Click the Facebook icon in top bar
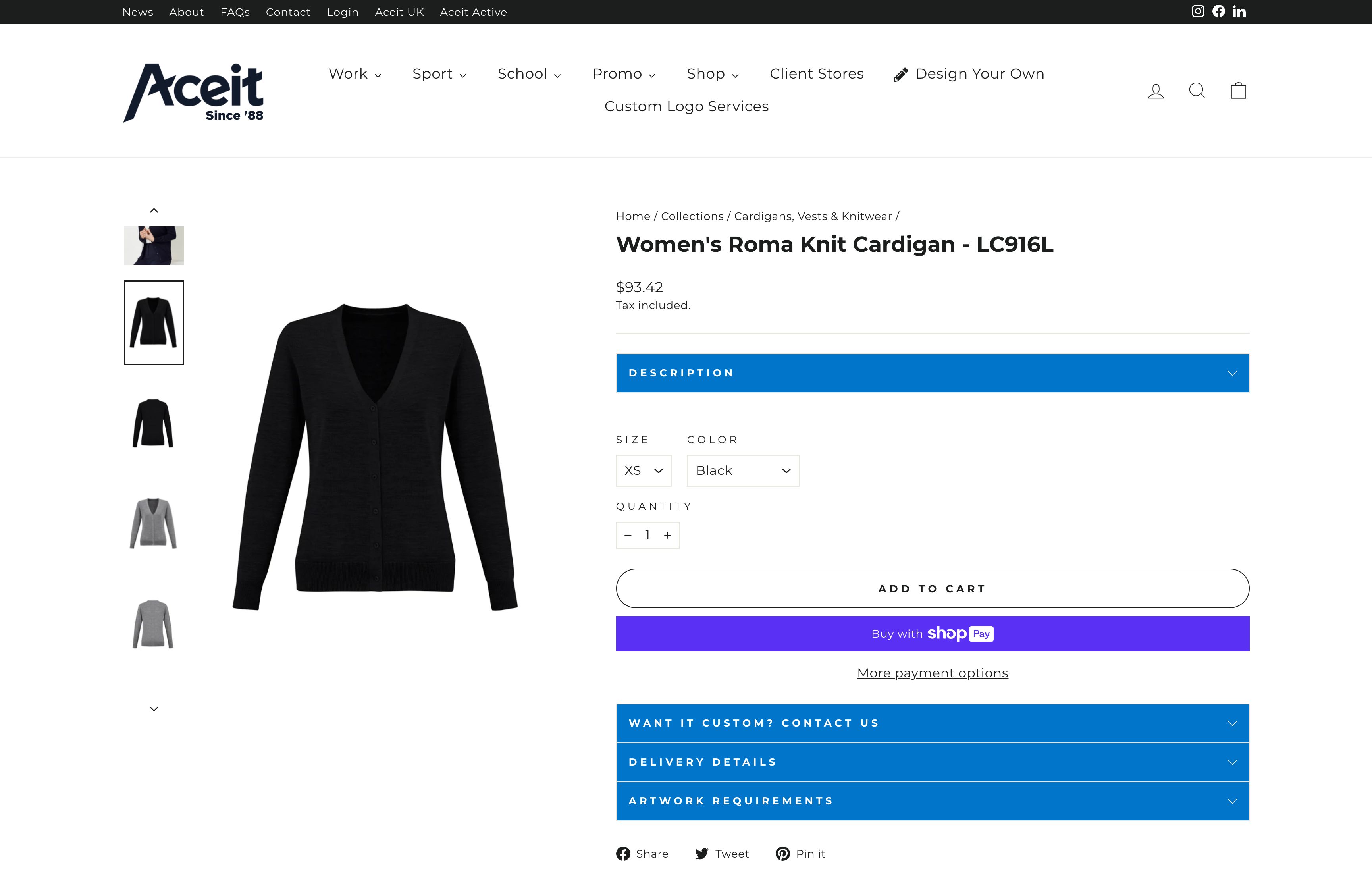The height and width of the screenshot is (887, 1372). (1218, 11)
